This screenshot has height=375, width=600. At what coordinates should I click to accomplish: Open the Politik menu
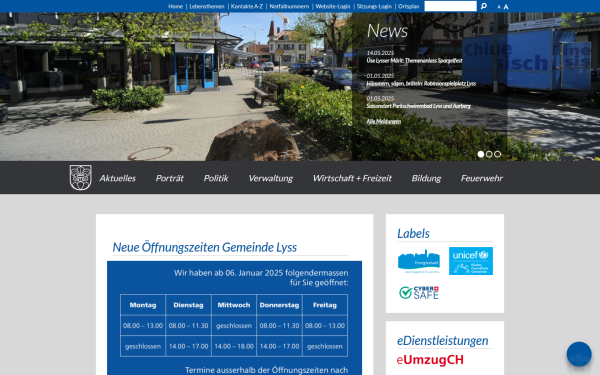point(216,178)
